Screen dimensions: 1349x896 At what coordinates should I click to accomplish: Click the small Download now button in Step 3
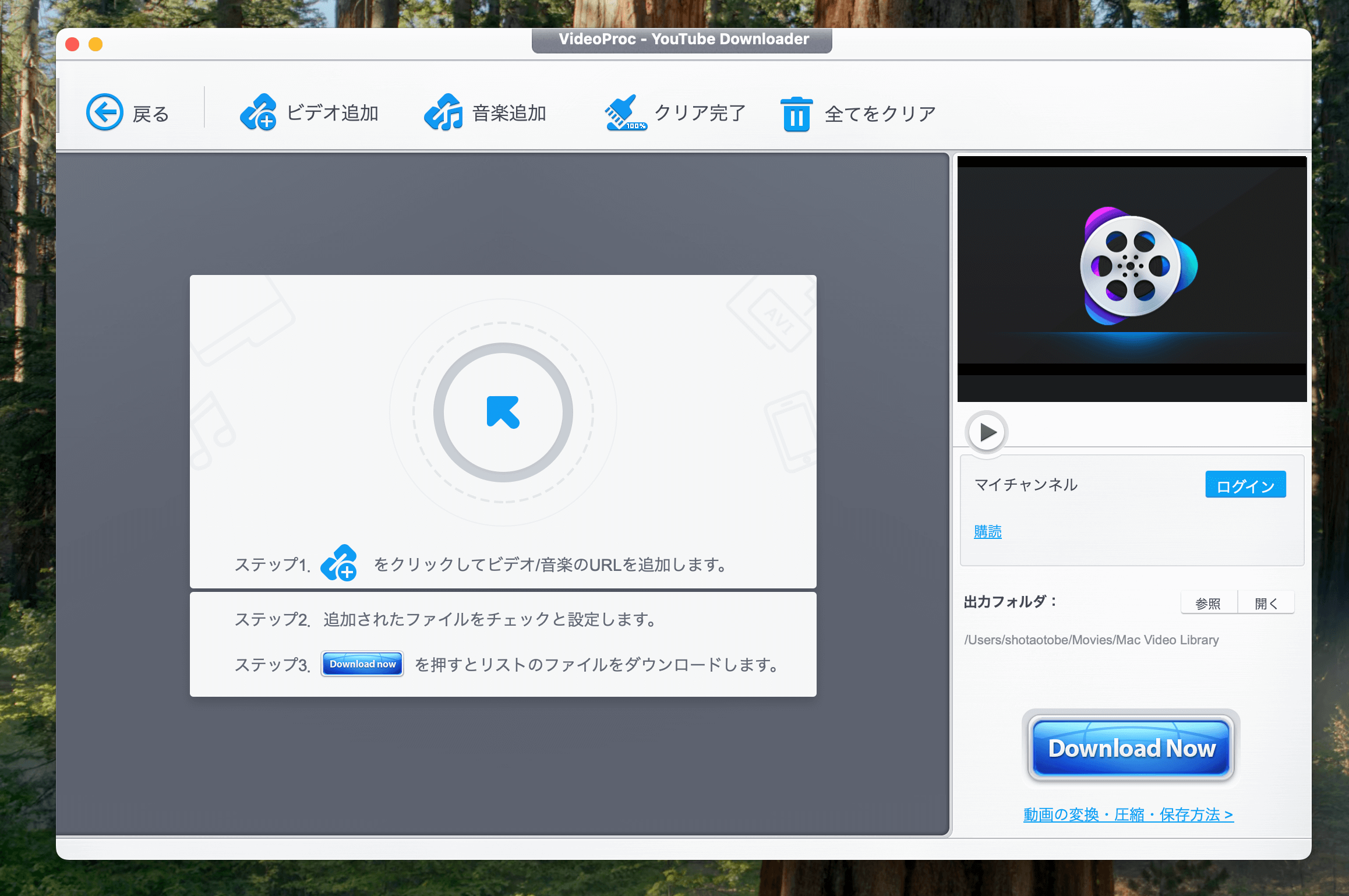pyautogui.click(x=362, y=664)
